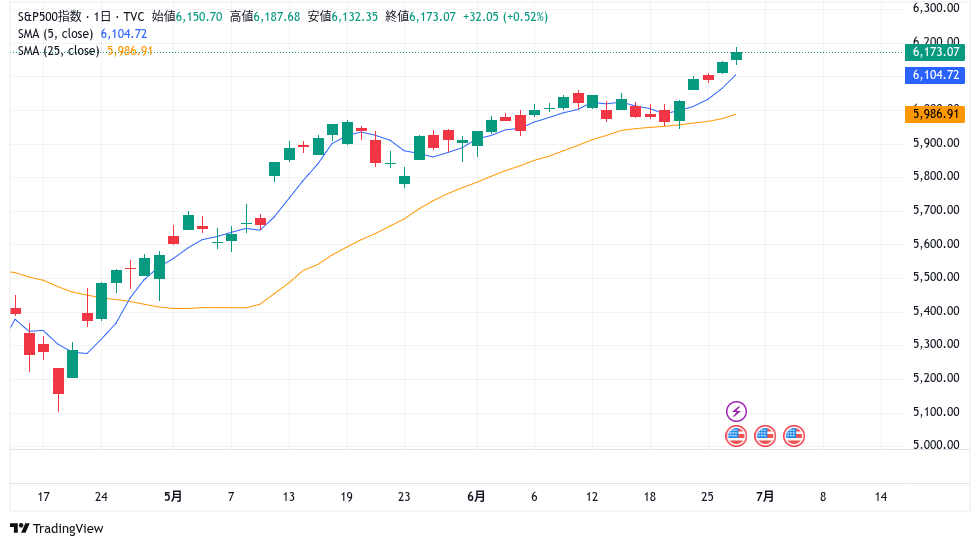Click the 5,300.00 price axis label

936,344
